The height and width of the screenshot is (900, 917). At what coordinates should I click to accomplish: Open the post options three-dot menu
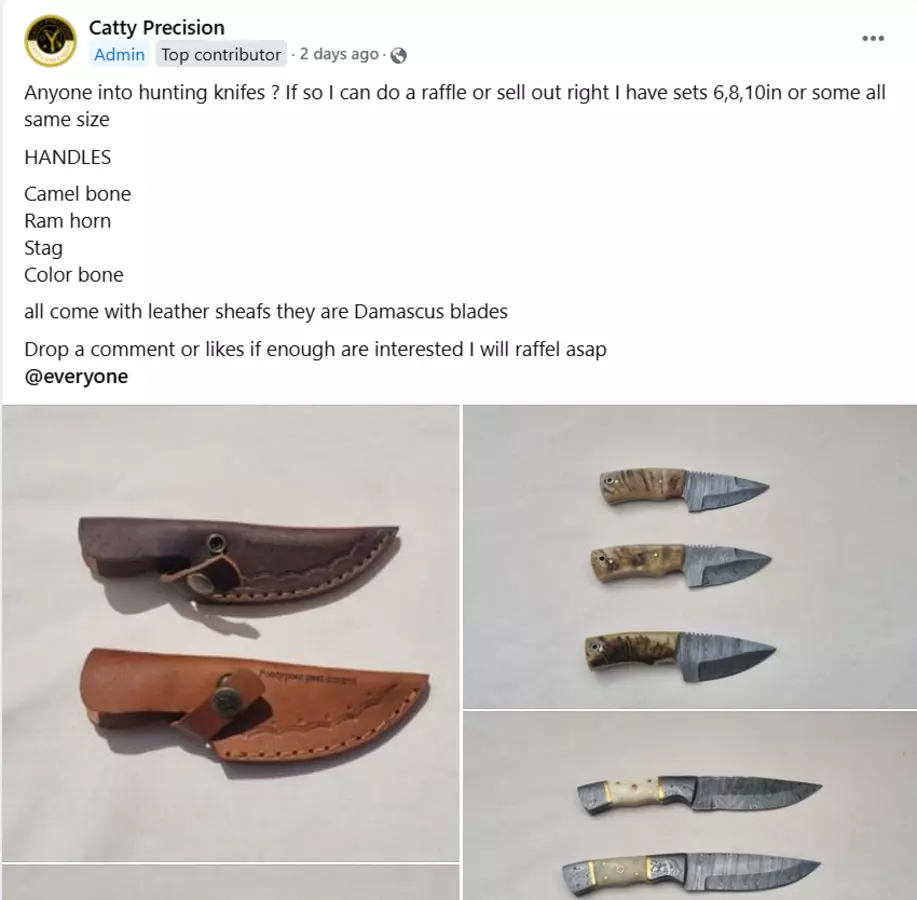873,39
